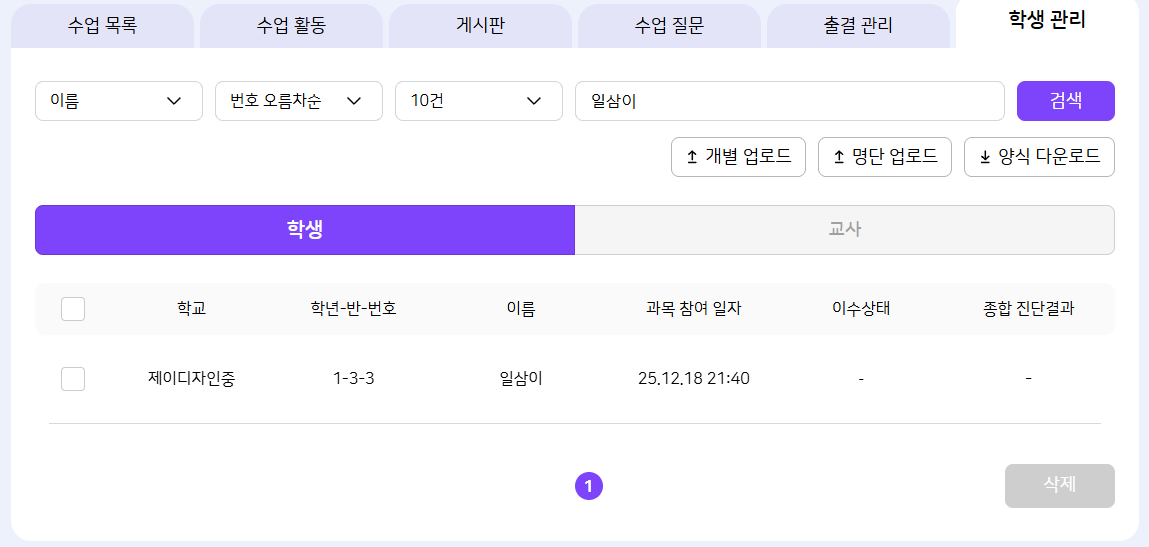
Task: Select the 학생 list toggle
Action: (305, 230)
